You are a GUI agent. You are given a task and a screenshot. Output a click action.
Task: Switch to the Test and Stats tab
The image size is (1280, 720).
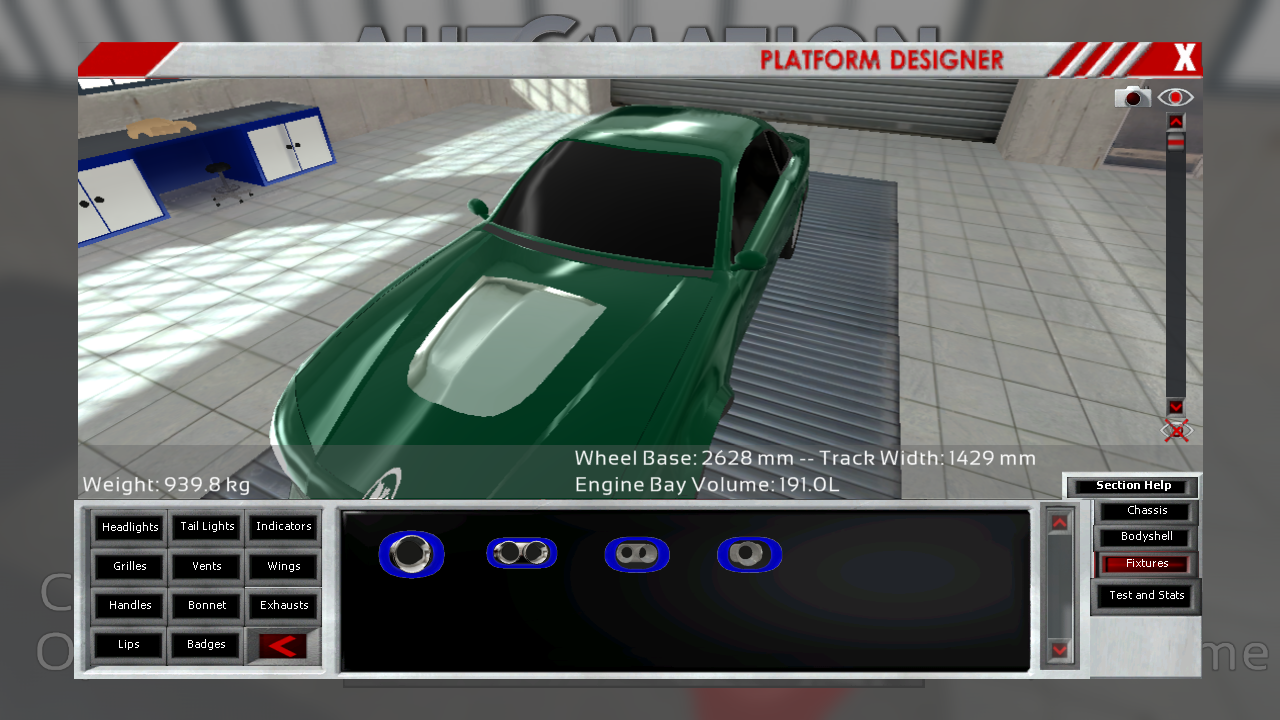(1147, 596)
